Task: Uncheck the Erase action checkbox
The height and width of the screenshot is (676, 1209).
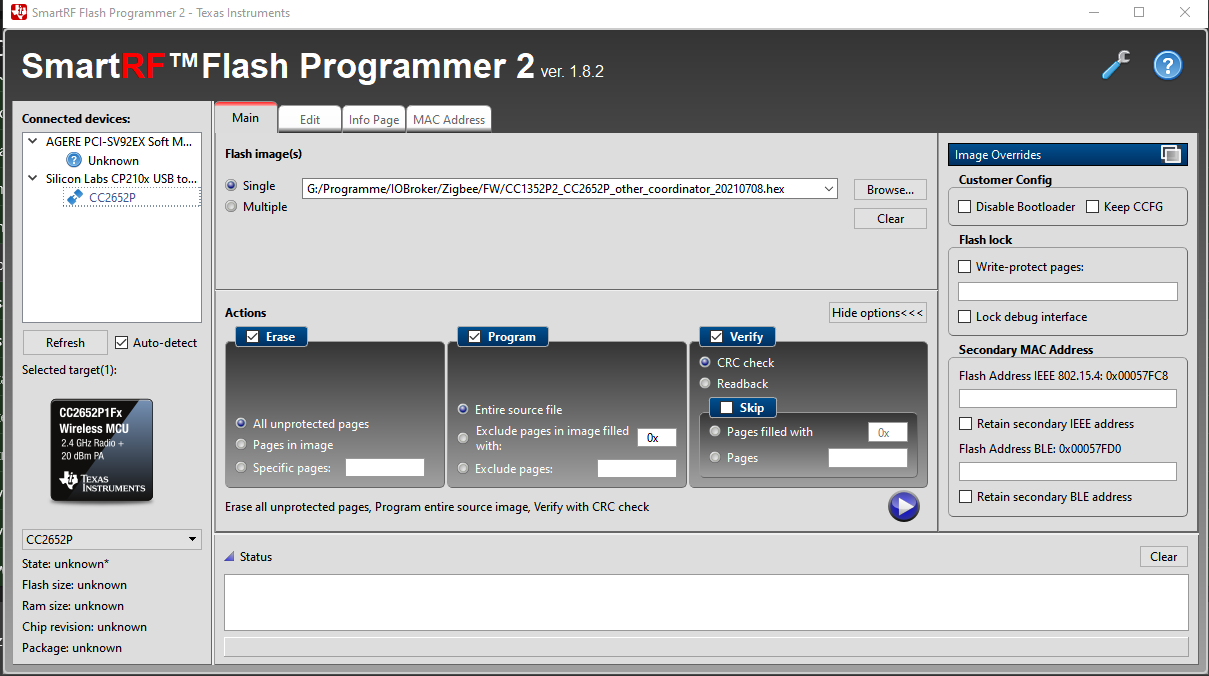Action: [x=252, y=337]
